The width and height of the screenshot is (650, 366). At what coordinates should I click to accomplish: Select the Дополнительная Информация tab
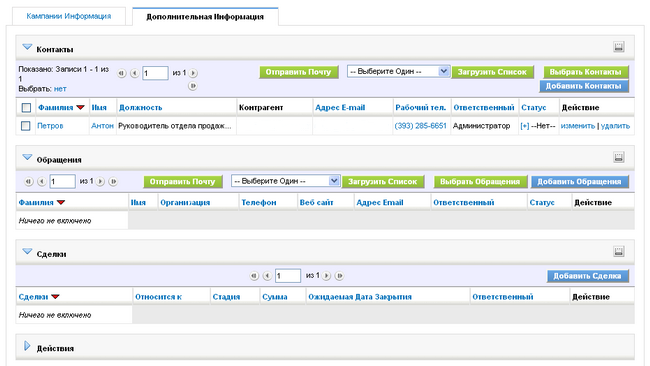pyautogui.click(x=205, y=17)
